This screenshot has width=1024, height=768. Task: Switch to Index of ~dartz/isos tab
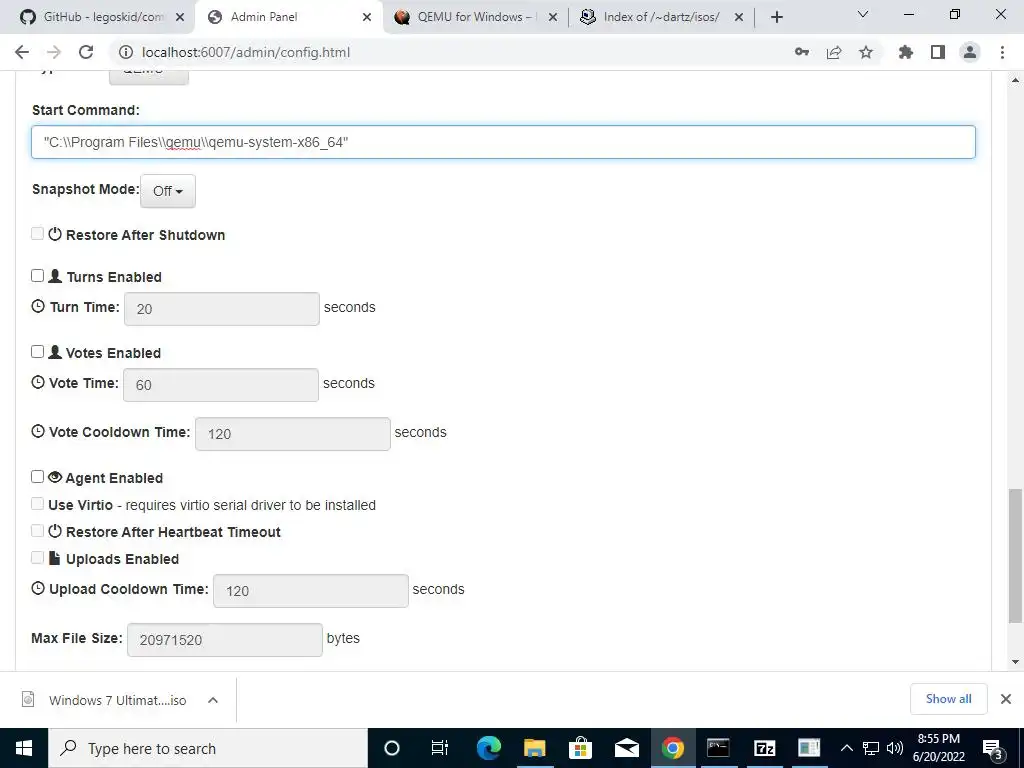(653, 17)
